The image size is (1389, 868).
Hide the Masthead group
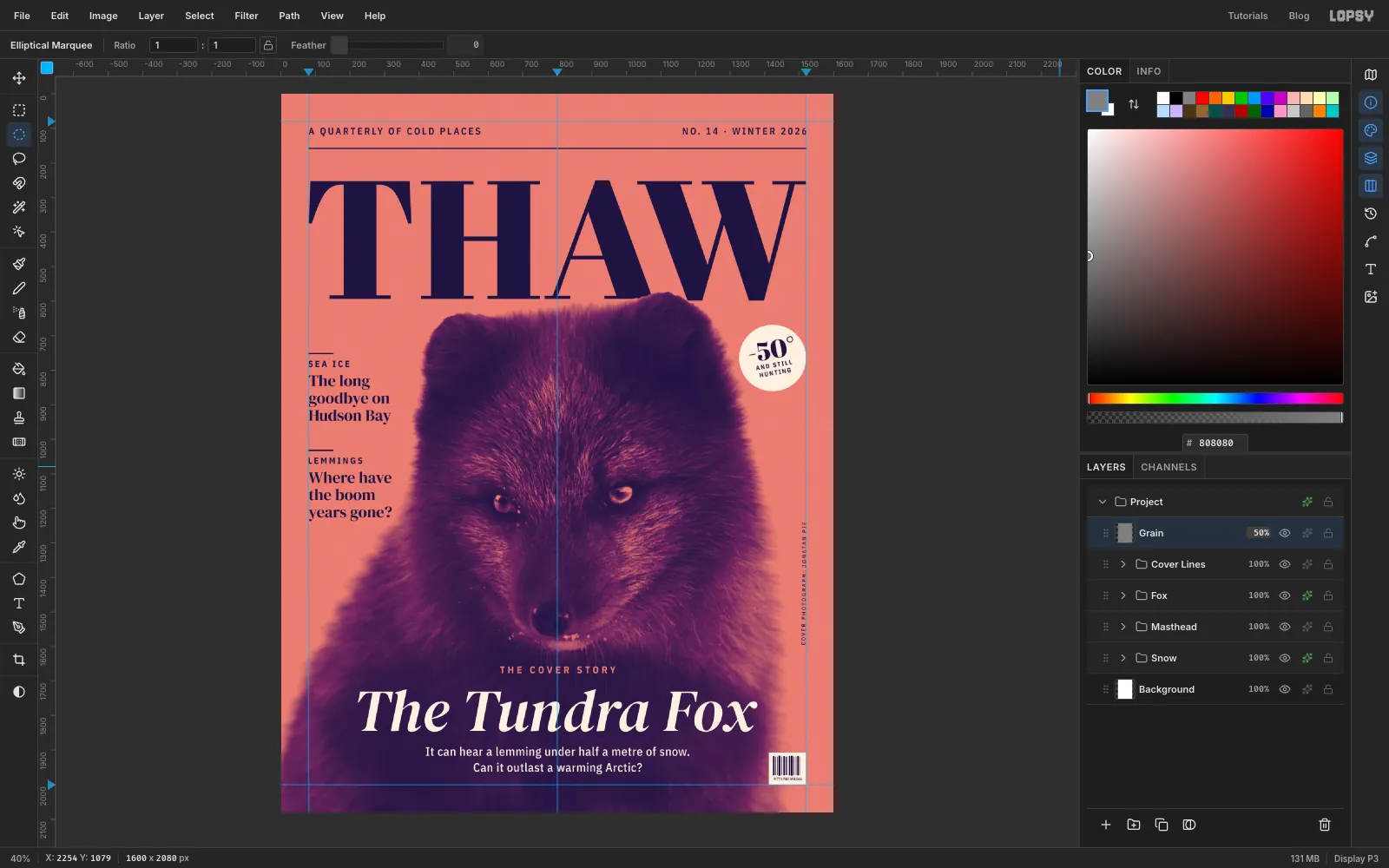click(1285, 627)
